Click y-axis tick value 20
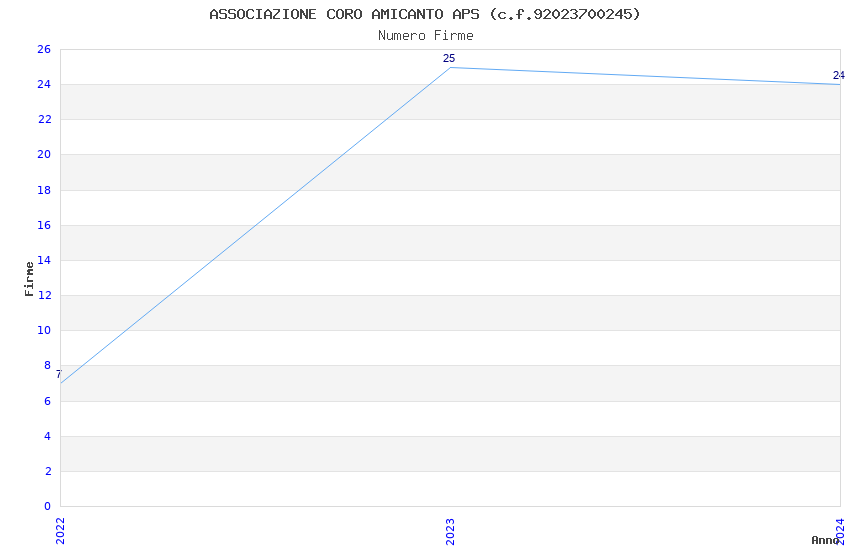The image size is (850, 550). [44, 154]
